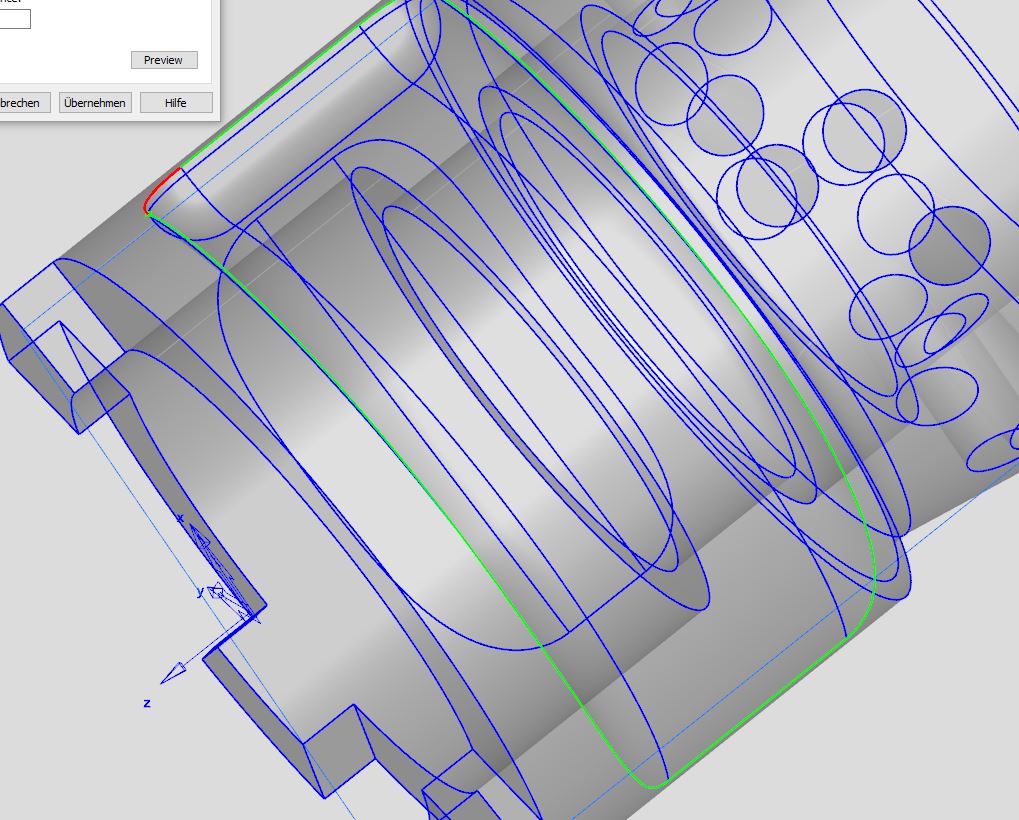The height and width of the screenshot is (820, 1019).
Task: Click the Preview button in the dialog
Action: 163,59
